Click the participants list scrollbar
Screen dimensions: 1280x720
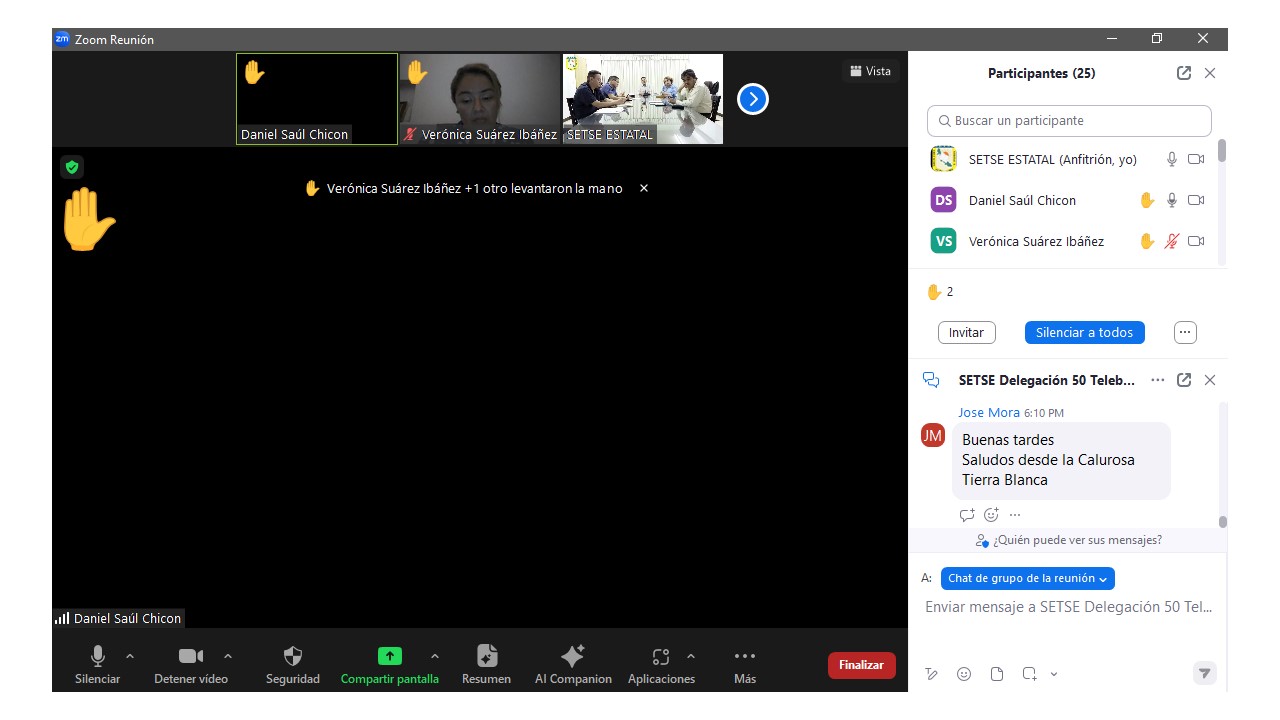tap(1222, 151)
